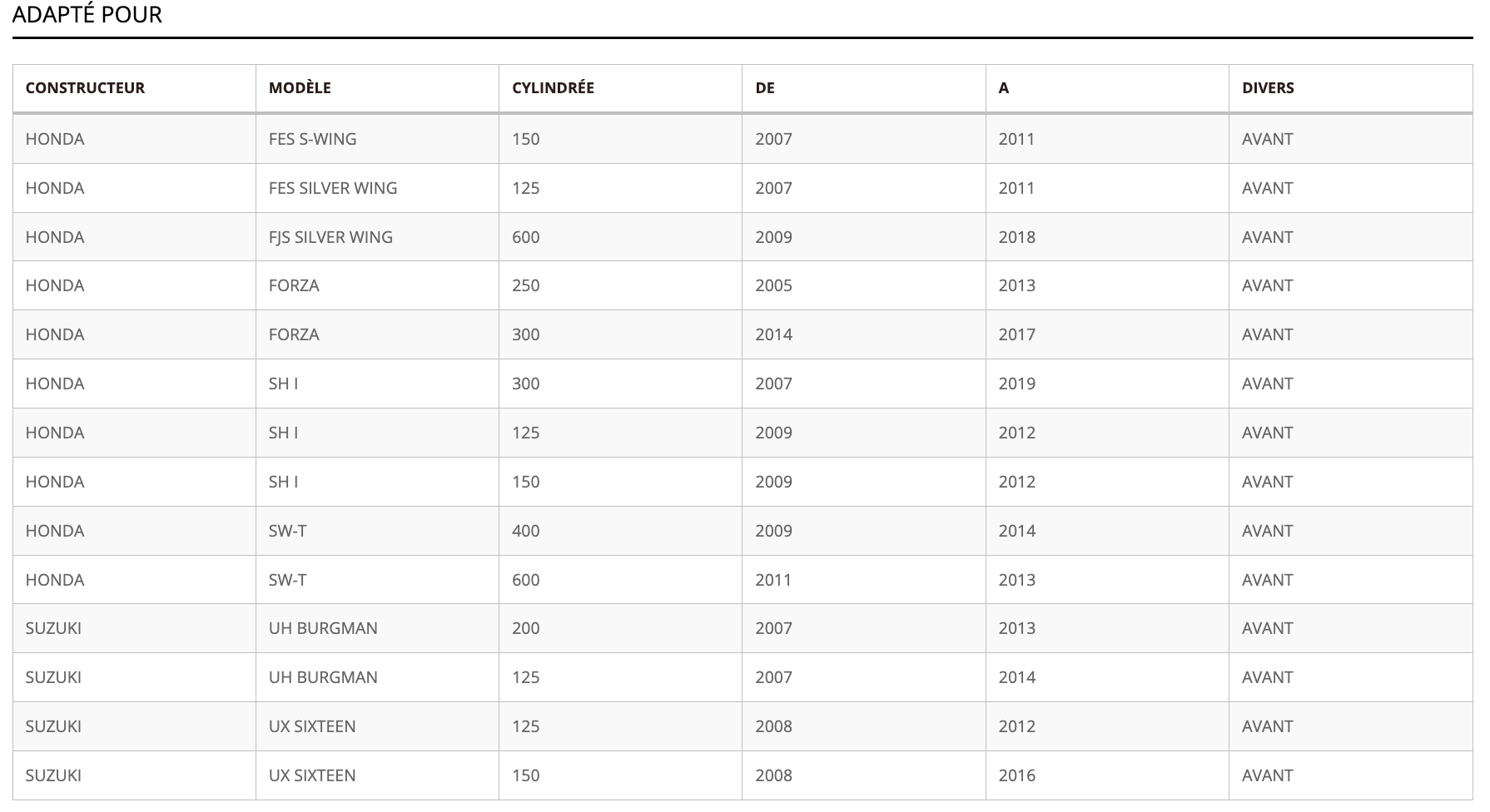Click the 2016 end-year cell
Viewport: 1490px width, 812px height.
click(x=1017, y=775)
